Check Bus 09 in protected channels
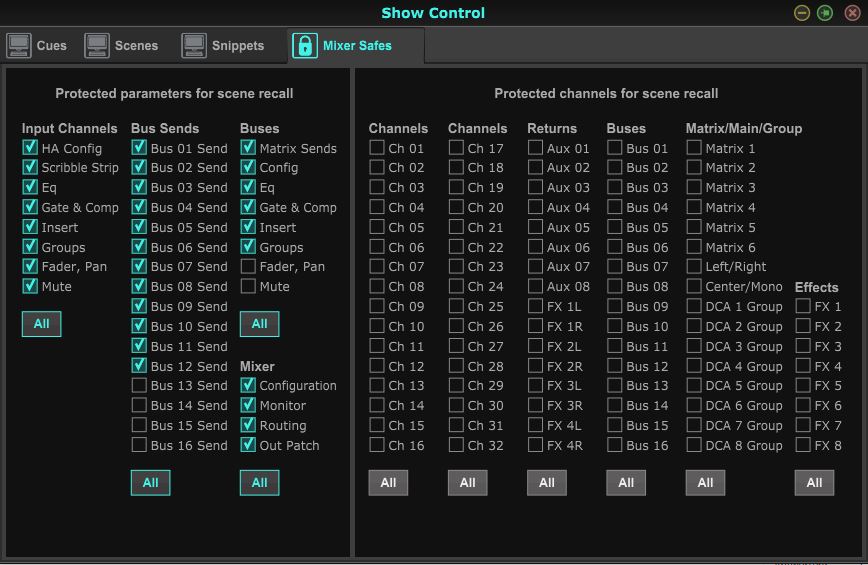 (614, 306)
